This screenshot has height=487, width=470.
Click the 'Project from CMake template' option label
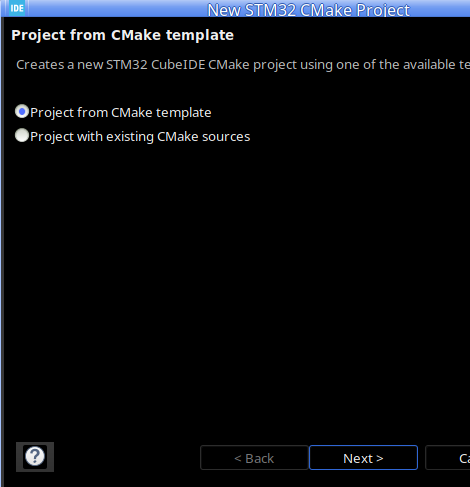(121, 113)
